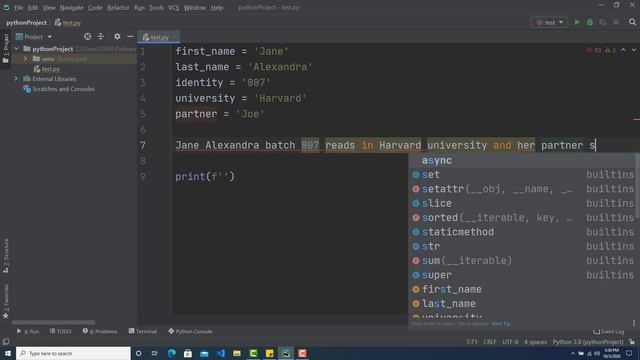
Task: Go to next highlighted error arrow
Action: [x=633, y=50]
